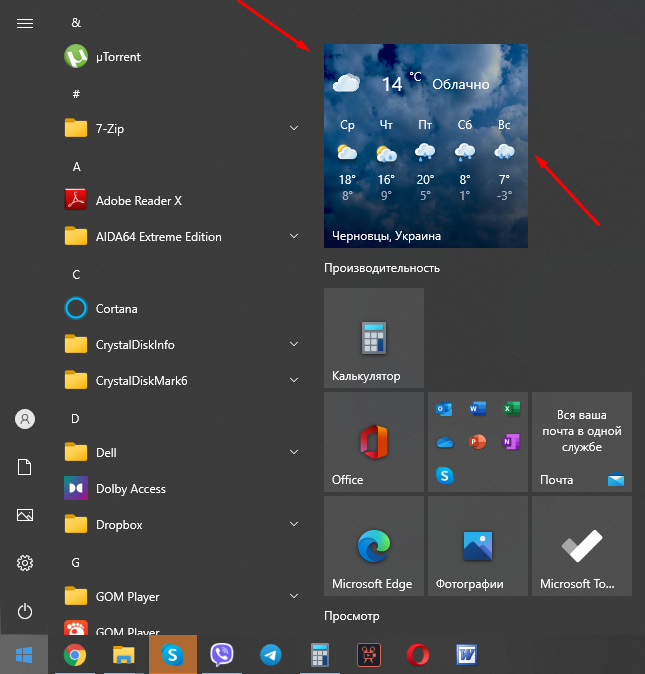The width and height of the screenshot is (645, 674).
Task: Open Settings gear in left sidebar
Action: tap(25, 563)
